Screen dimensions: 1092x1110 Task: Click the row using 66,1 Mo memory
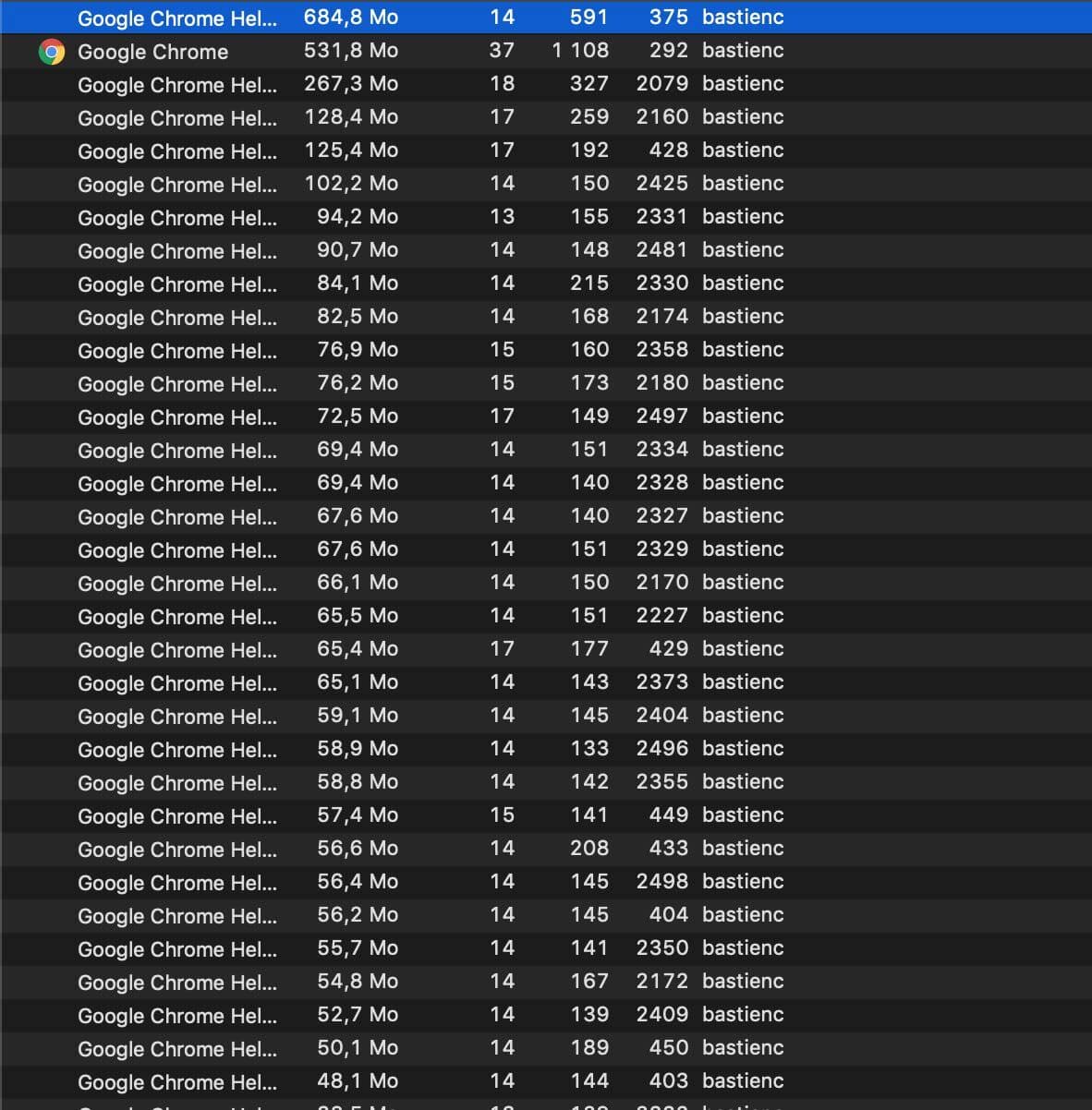pyautogui.click(x=176, y=584)
